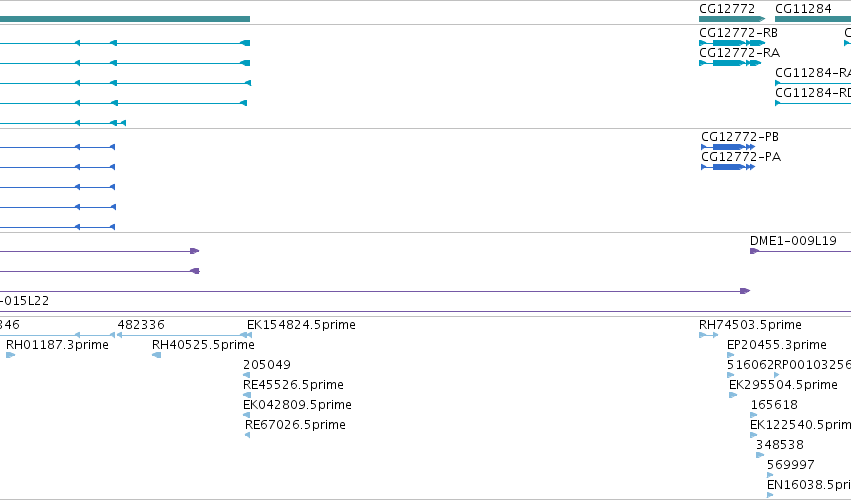This screenshot has width=851, height=500.
Task: Click the EN16038.5prime EST label
Action: [809, 485]
